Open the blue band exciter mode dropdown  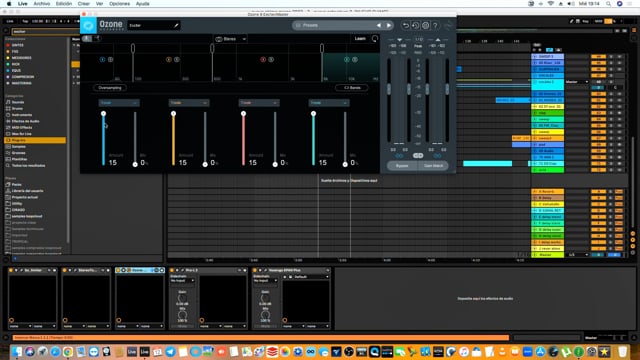119,103
